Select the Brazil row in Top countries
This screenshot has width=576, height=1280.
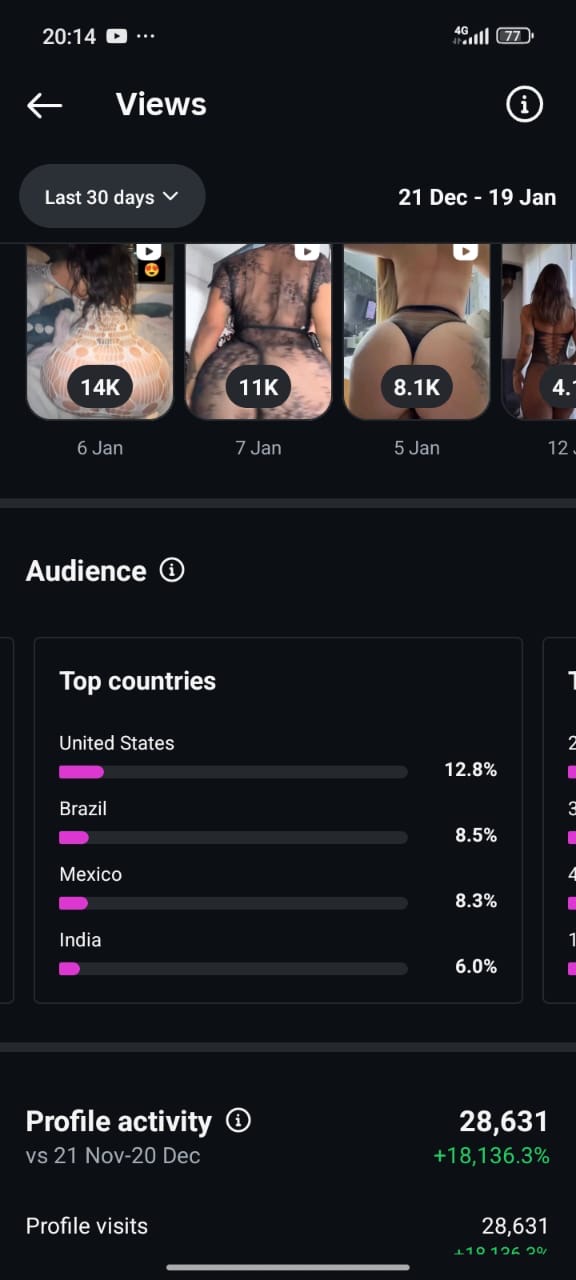pos(278,822)
